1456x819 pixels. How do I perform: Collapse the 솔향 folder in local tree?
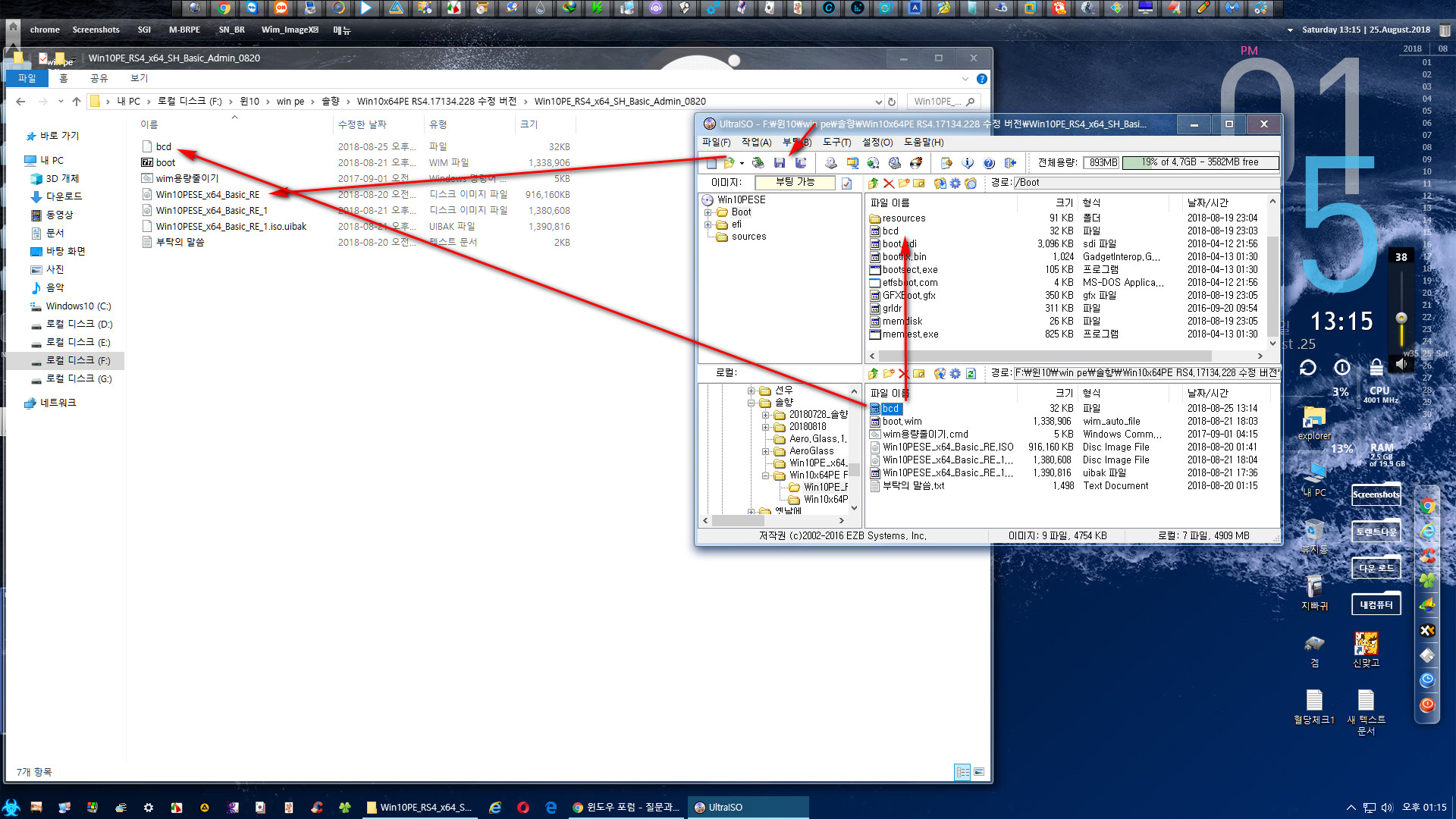[x=751, y=403]
